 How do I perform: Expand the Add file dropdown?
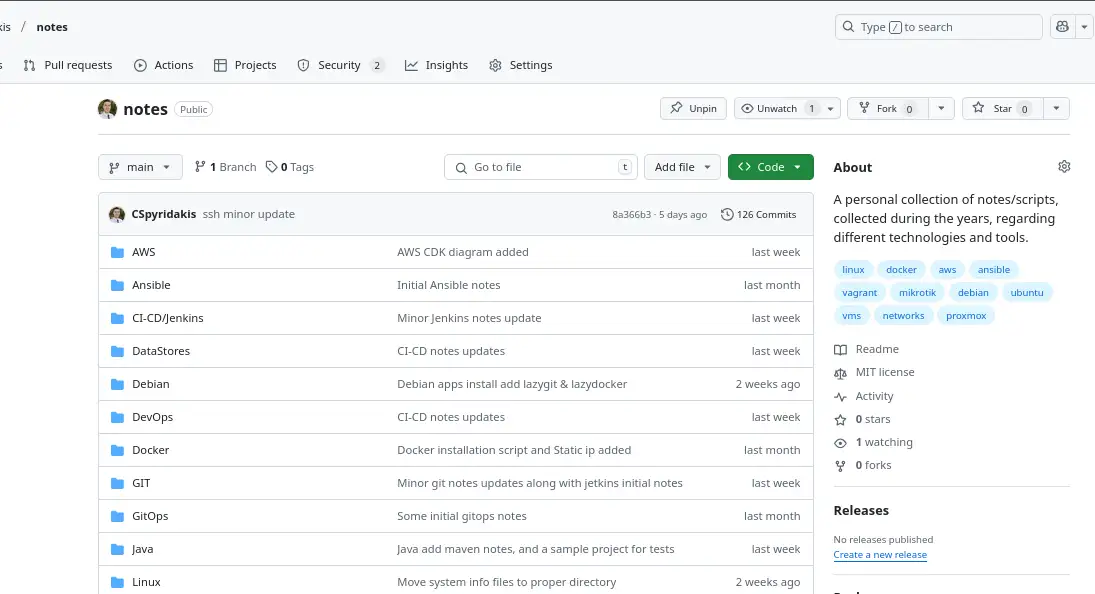click(x=682, y=166)
